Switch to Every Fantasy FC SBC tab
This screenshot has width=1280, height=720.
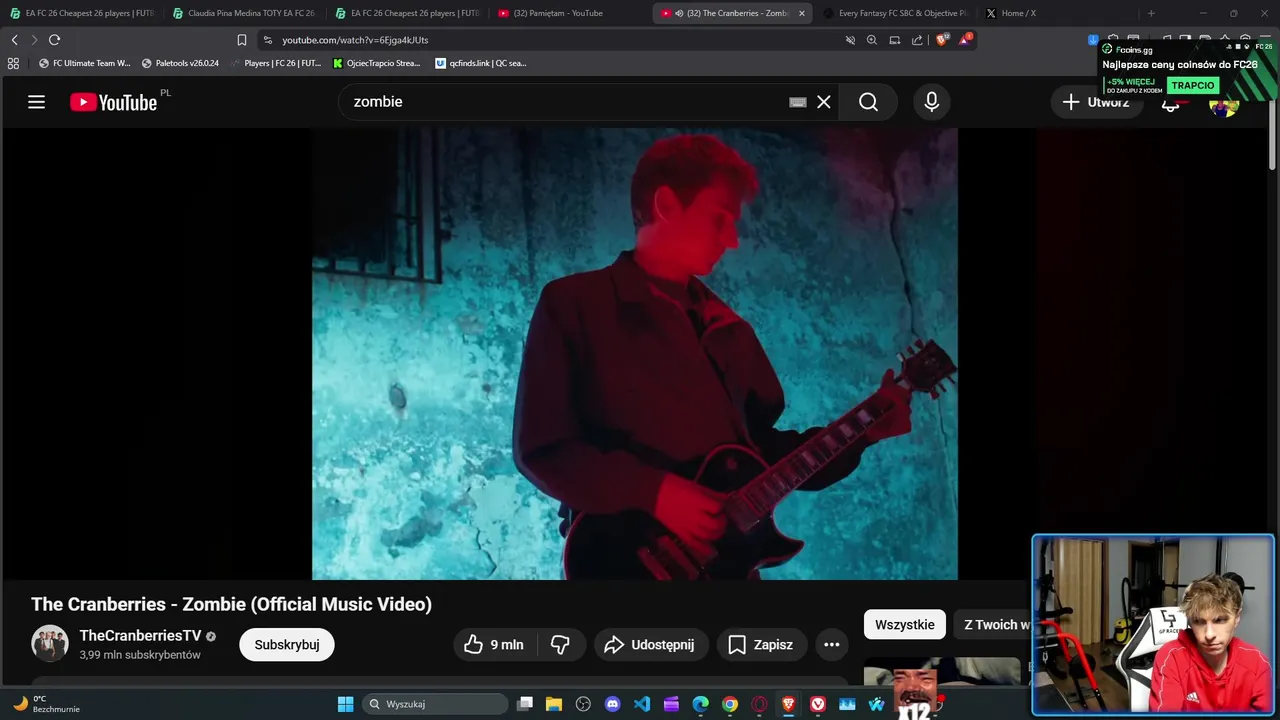tap(895, 13)
